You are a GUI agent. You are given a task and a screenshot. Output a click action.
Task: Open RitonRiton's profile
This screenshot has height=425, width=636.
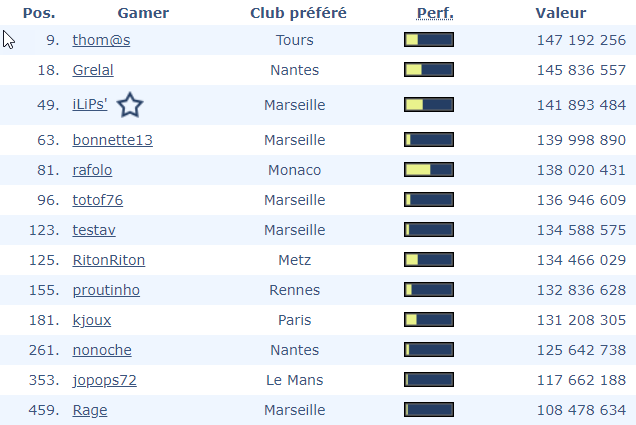pos(109,260)
